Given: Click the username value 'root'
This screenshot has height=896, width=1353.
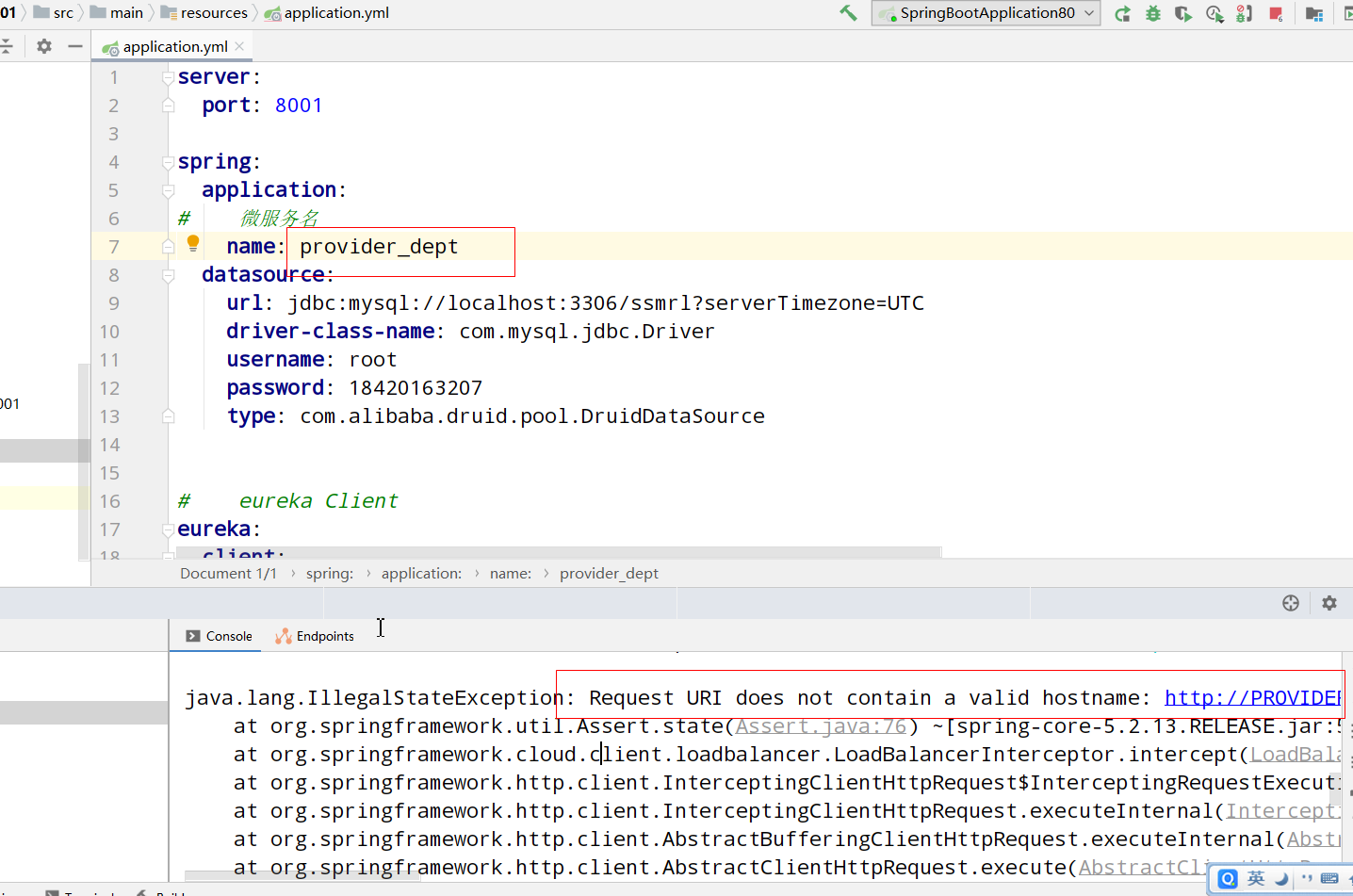Looking at the screenshot, I should pyautogui.click(x=373, y=360).
